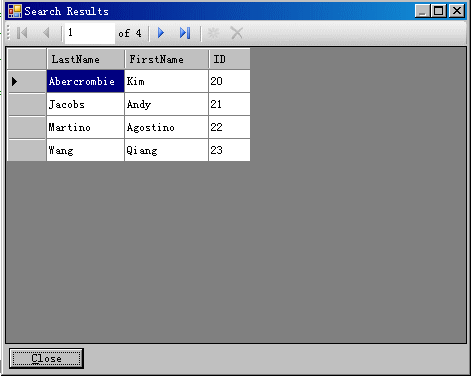
Task: Select the Andy first name cell
Action: (167, 104)
